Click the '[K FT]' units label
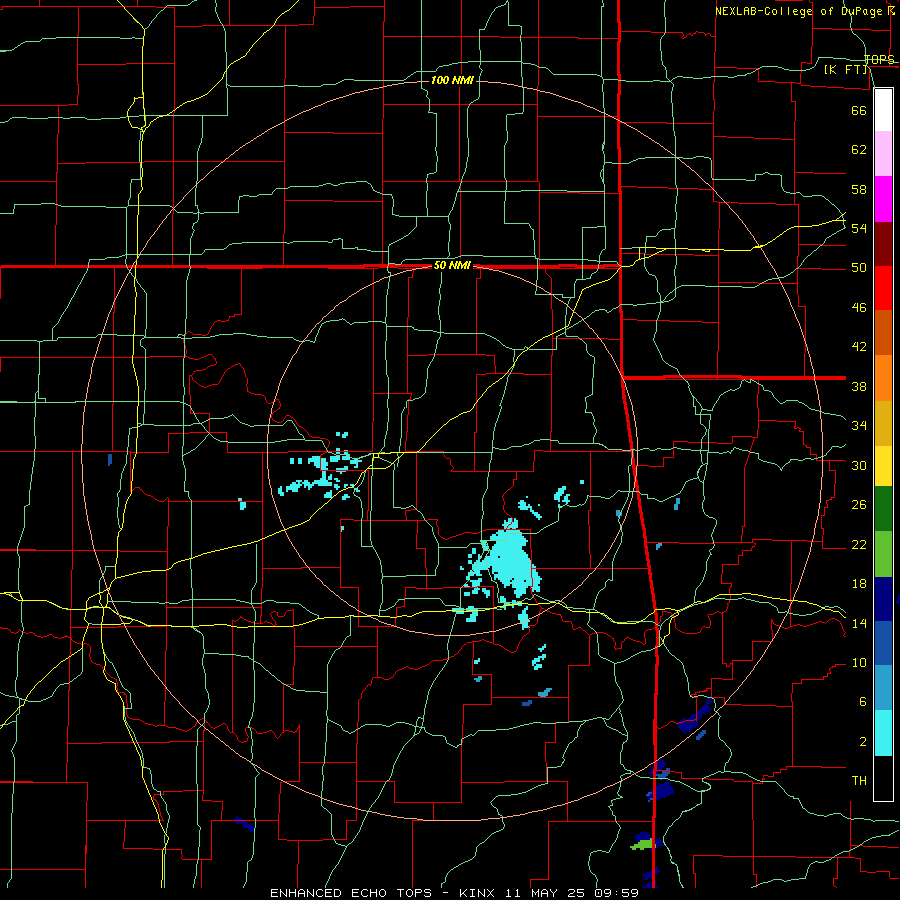The width and height of the screenshot is (900, 900). click(846, 70)
